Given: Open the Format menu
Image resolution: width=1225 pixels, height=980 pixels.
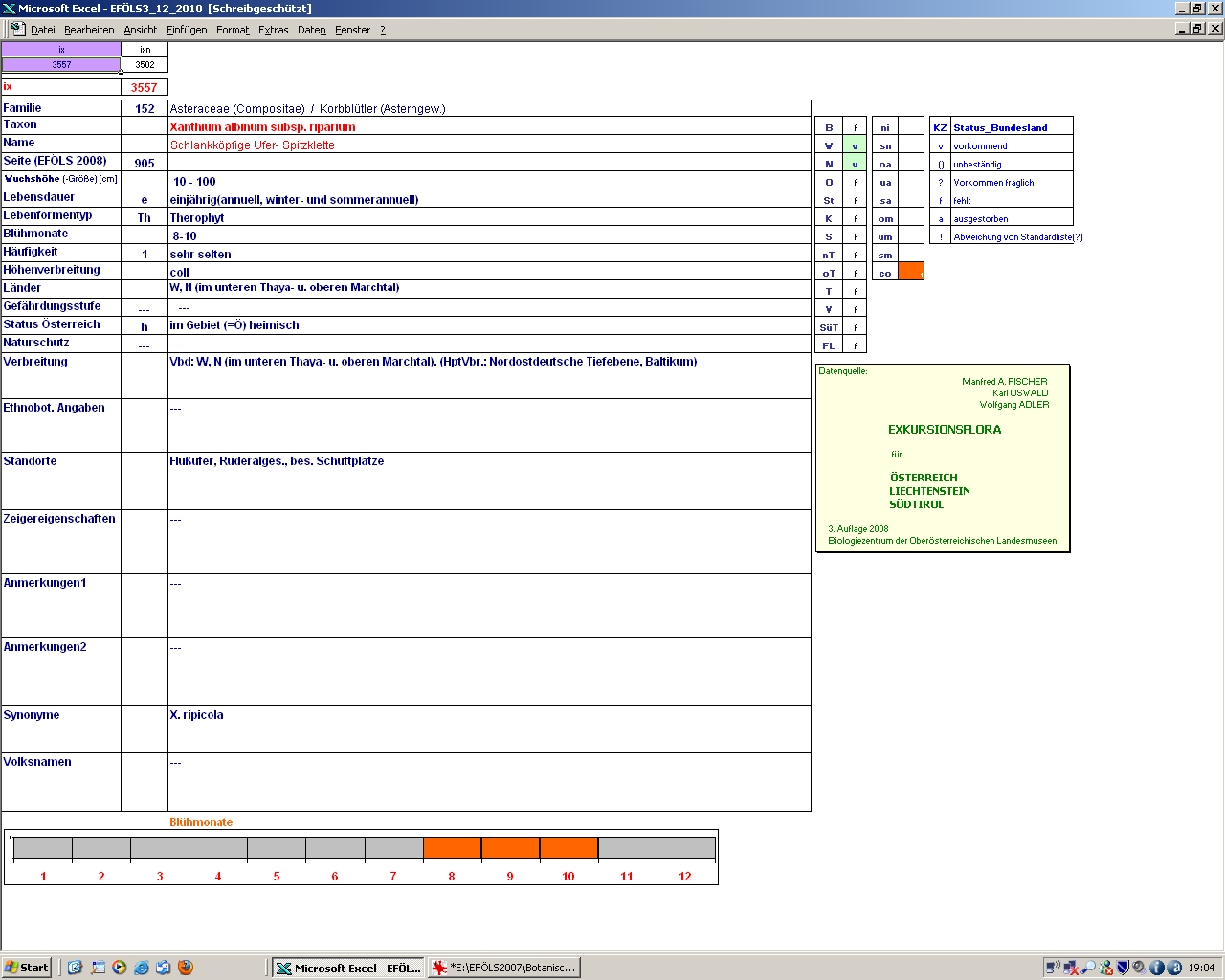Looking at the screenshot, I should click(x=233, y=30).
